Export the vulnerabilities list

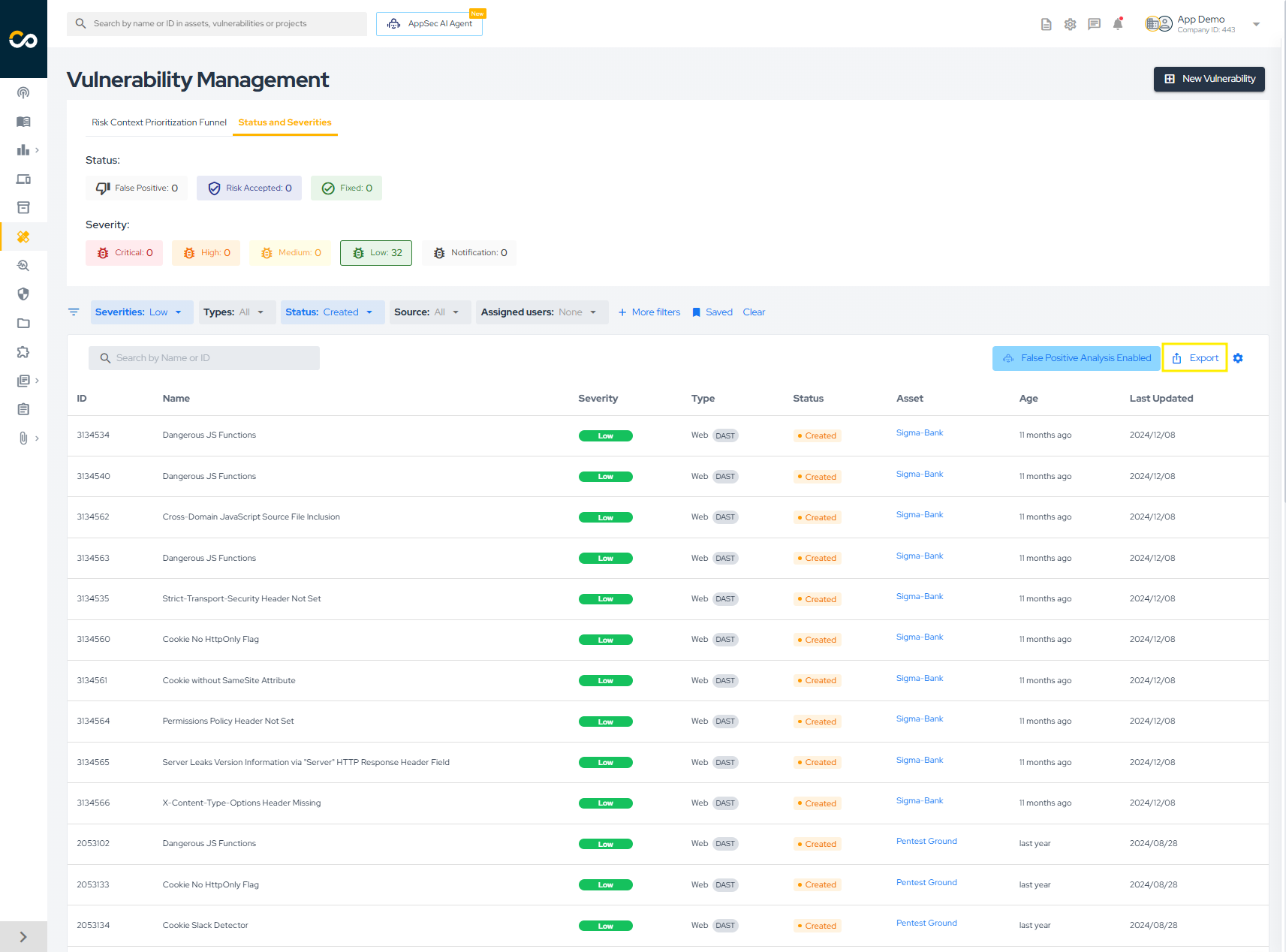pos(1195,358)
